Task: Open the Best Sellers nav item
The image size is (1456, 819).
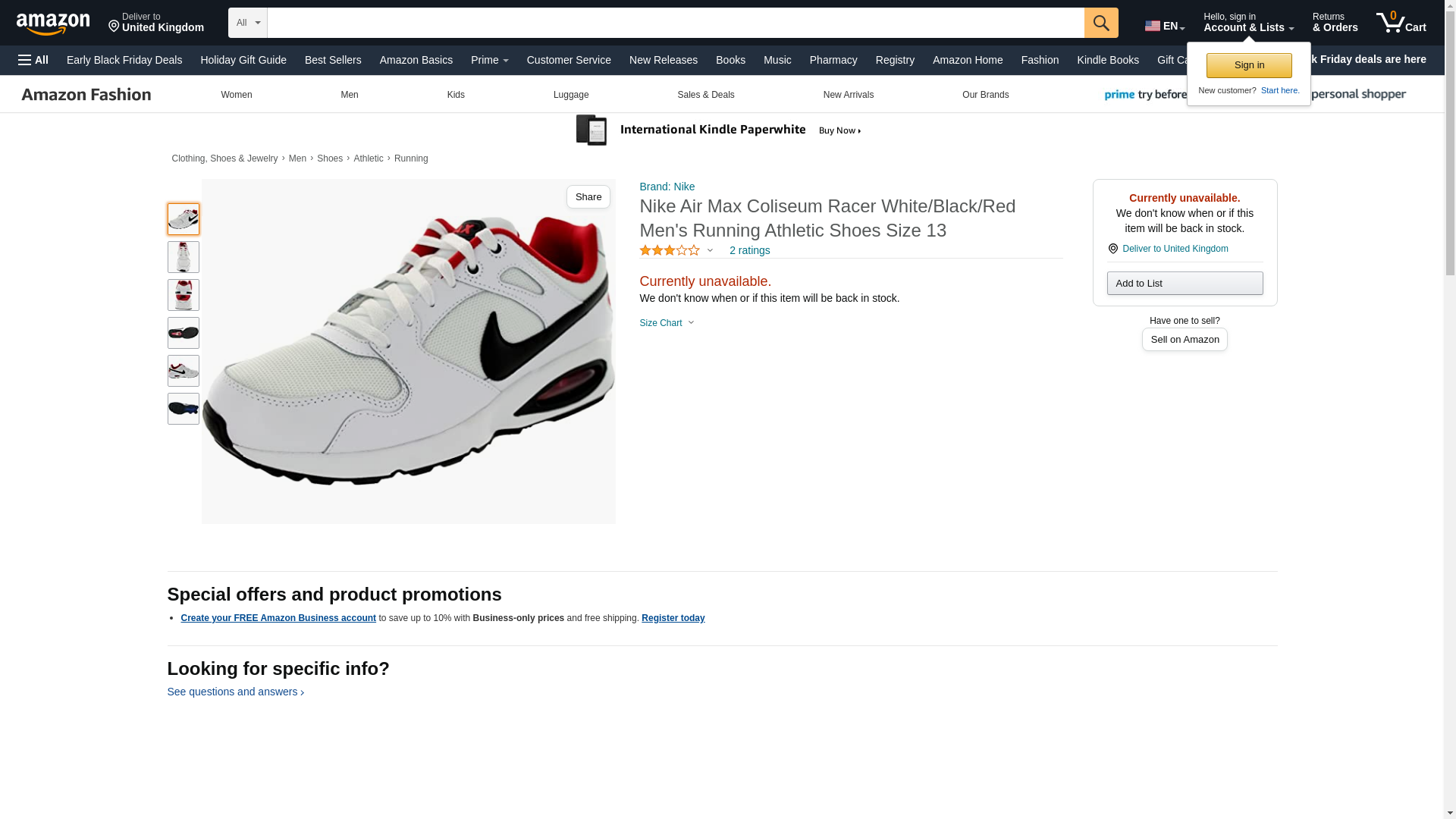Action: (x=332, y=60)
